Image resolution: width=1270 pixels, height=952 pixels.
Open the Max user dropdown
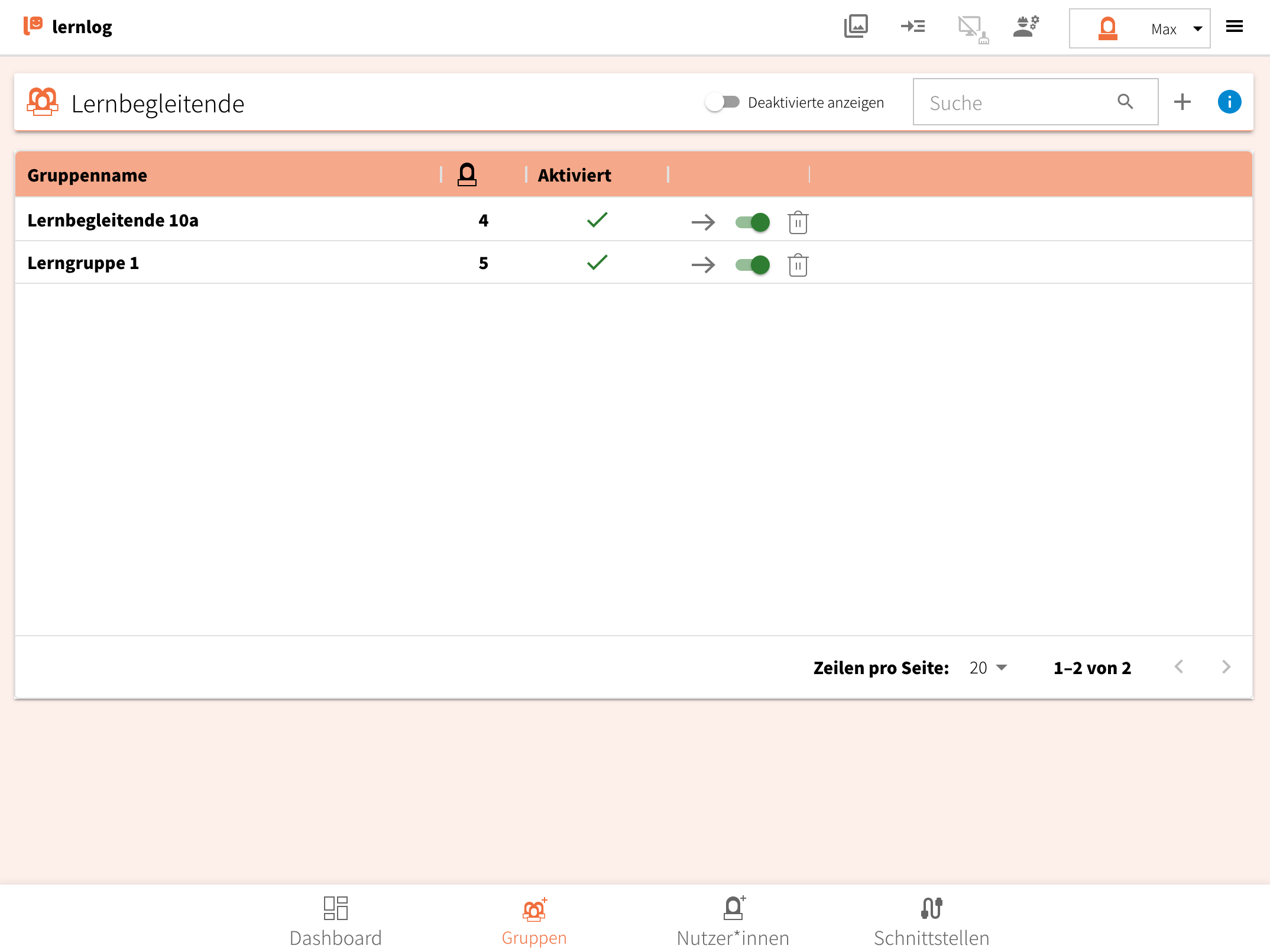point(1139,28)
